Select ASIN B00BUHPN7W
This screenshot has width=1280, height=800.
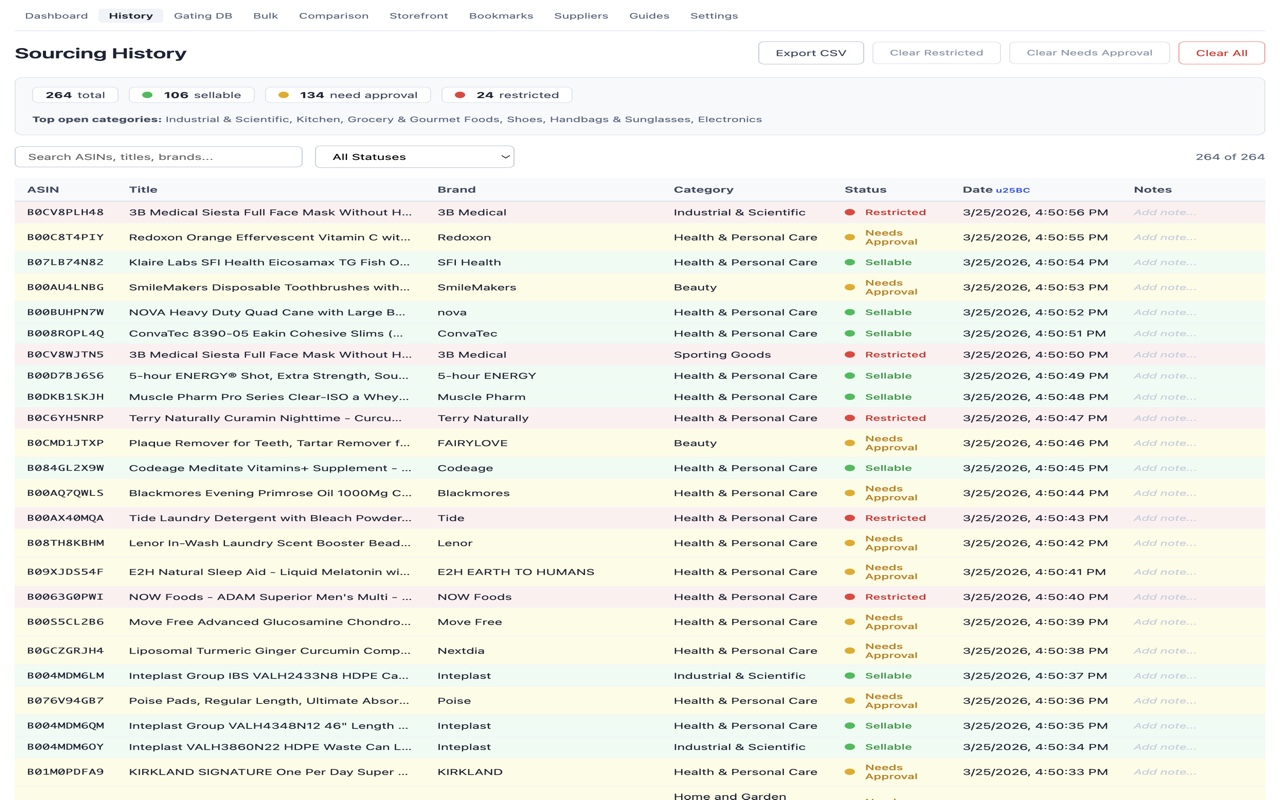click(x=65, y=313)
